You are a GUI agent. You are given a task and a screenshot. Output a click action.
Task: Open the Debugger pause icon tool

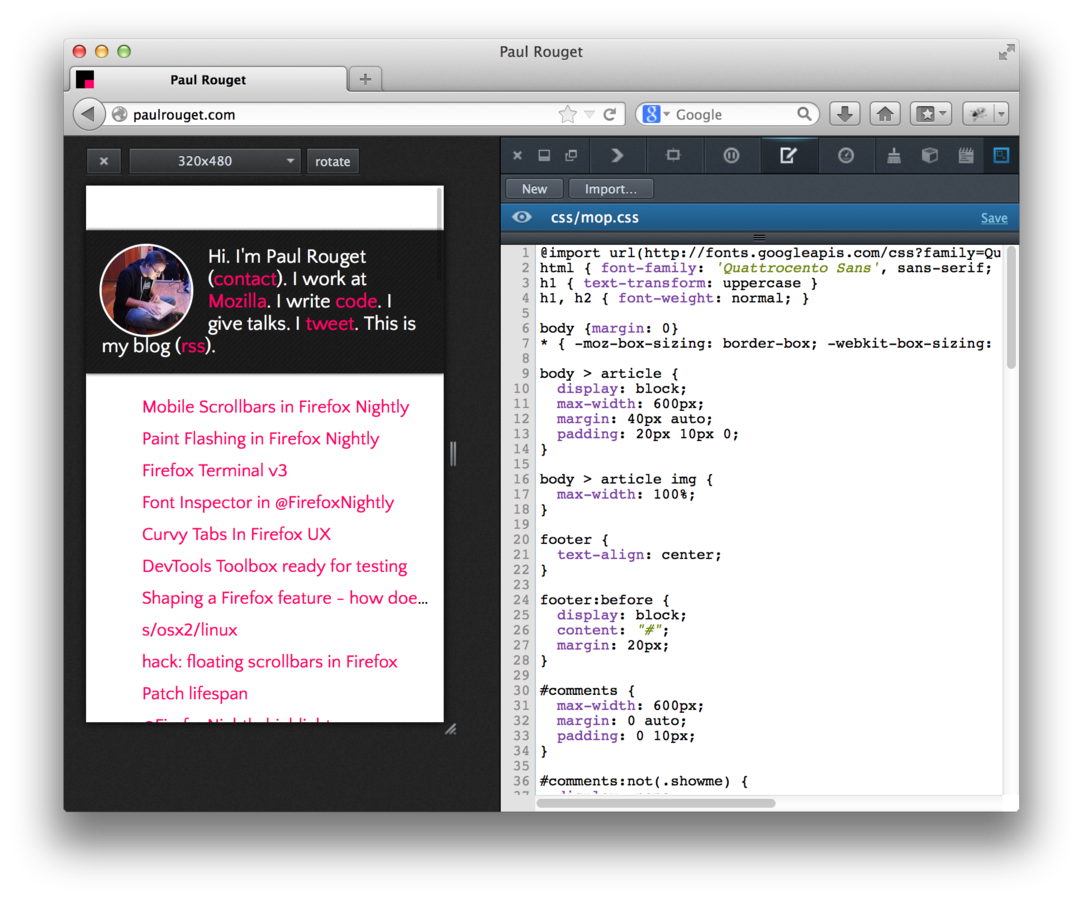tap(731, 155)
